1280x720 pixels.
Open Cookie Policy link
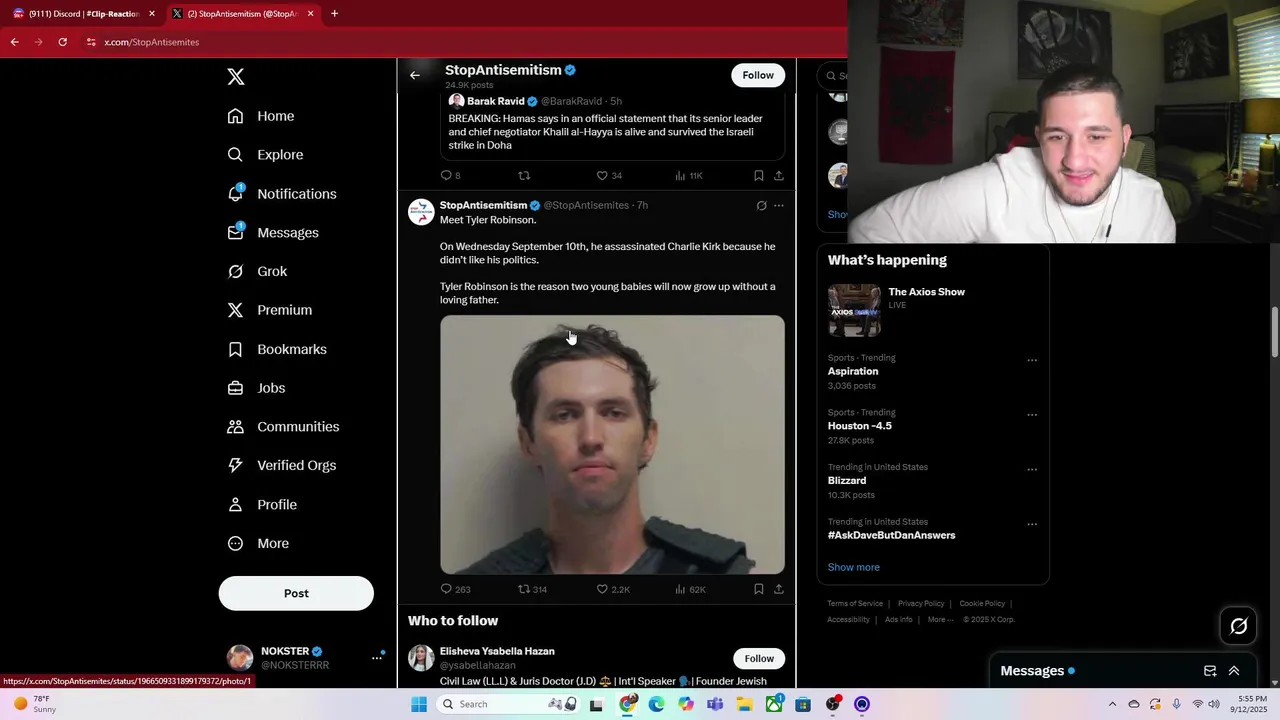click(982, 604)
